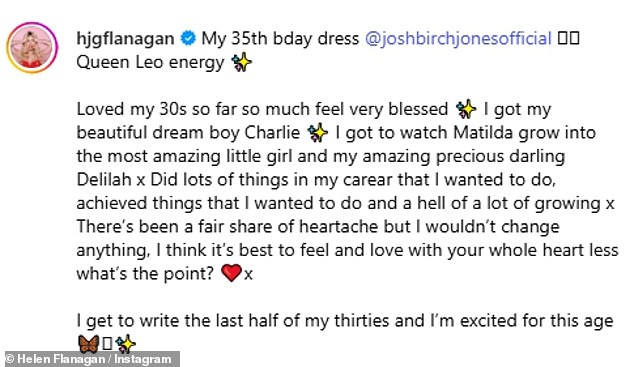Click the unrendered emoji box beside the butterfly
This screenshot has width=634, height=367.
click(x=107, y=344)
